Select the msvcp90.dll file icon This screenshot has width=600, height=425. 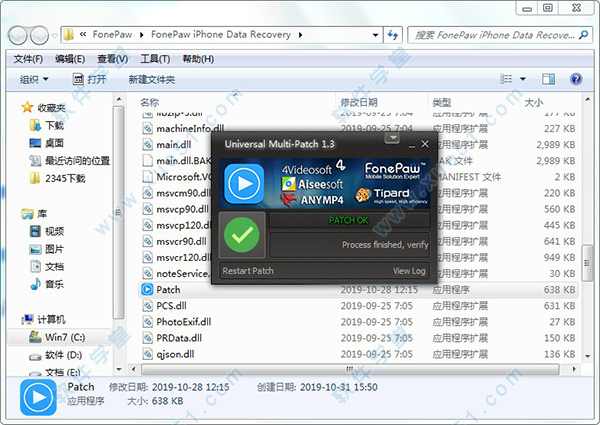click(147, 209)
